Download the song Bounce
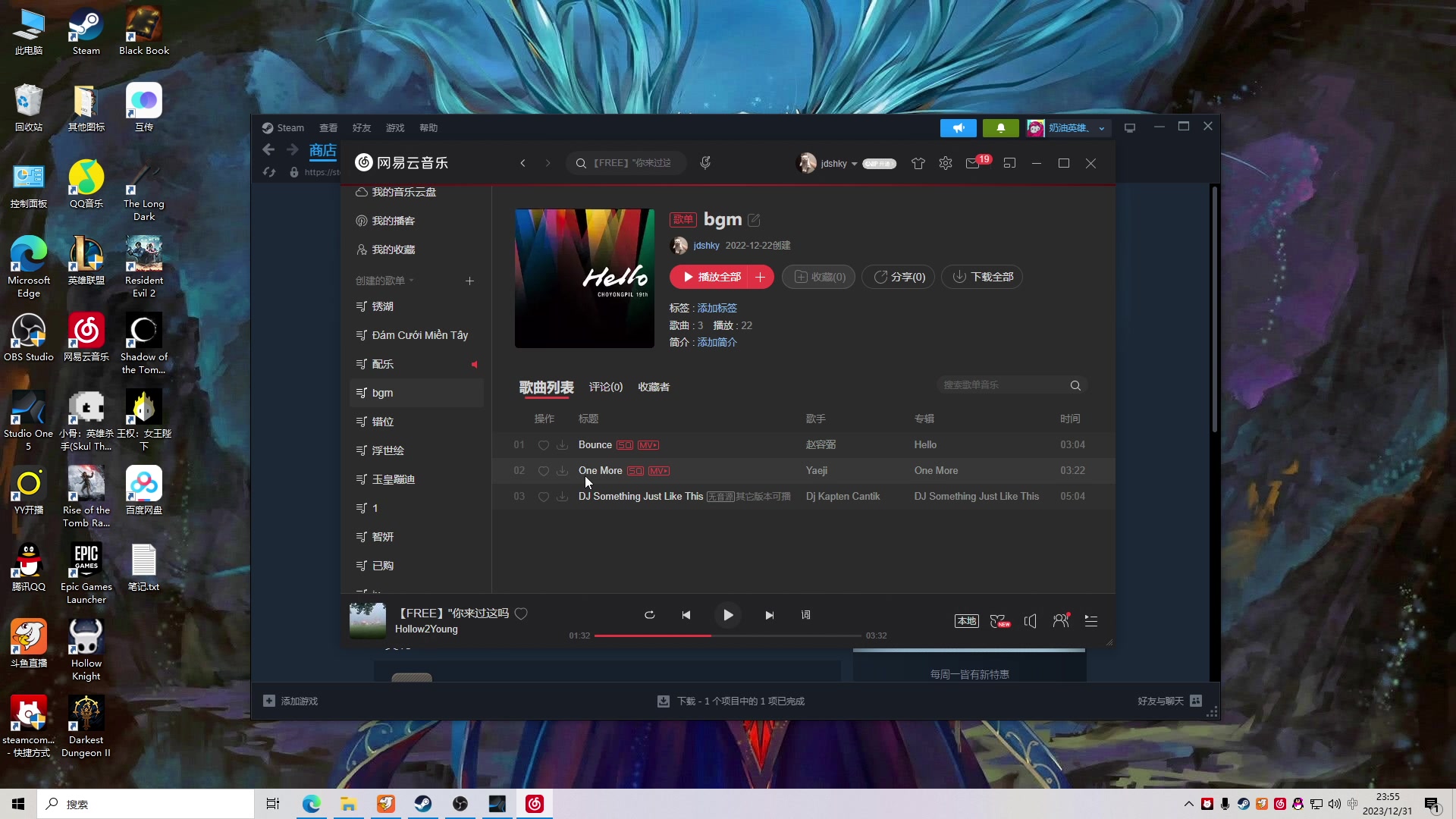Image resolution: width=1456 pixels, height=819 pixels. click(562, 445)
